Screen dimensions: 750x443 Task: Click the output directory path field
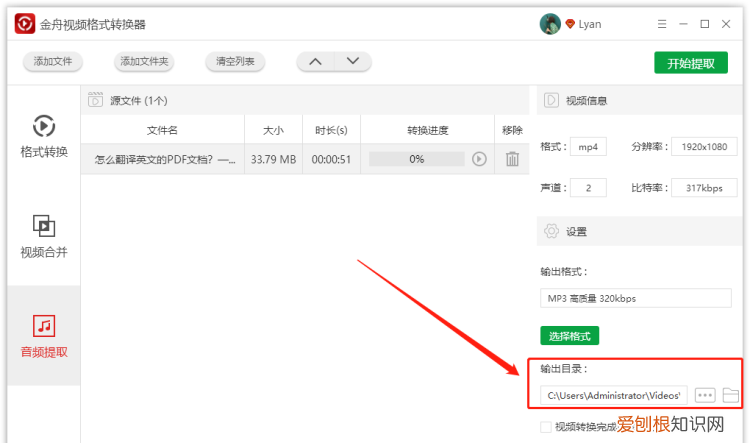tap(614, 395)
